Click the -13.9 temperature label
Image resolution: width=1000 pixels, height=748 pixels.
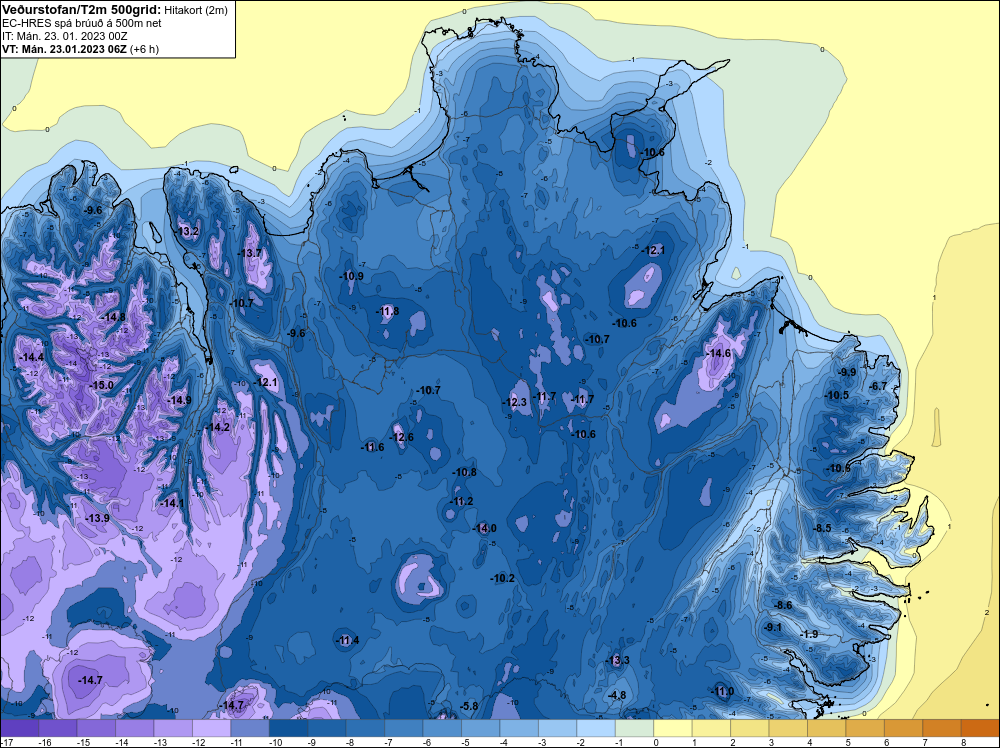pos(97,518)
